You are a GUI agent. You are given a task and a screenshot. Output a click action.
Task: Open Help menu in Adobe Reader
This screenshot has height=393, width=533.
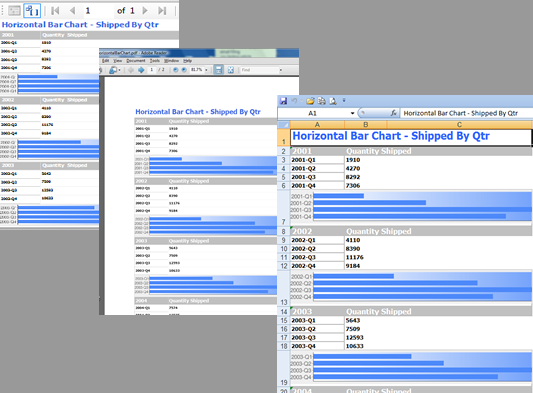coord(188,61)
